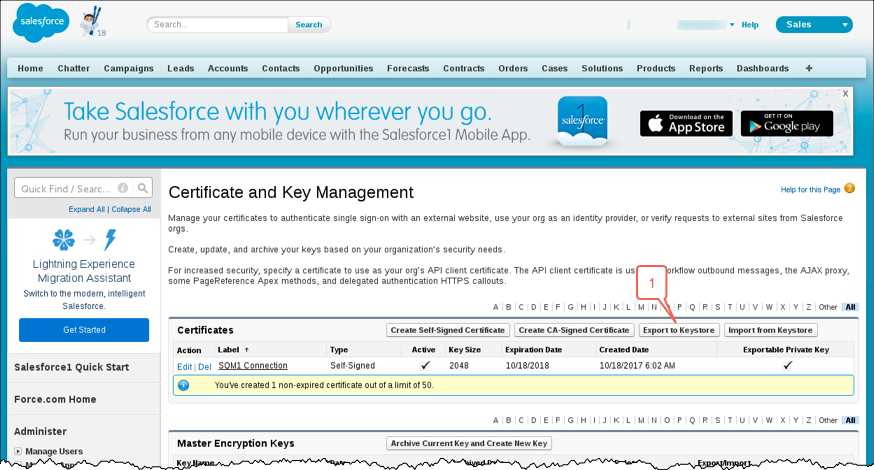The height and width of the screenshot is (470, 874).
Task: Click Manage Users in the sidebar
Action: pos(54,451)
